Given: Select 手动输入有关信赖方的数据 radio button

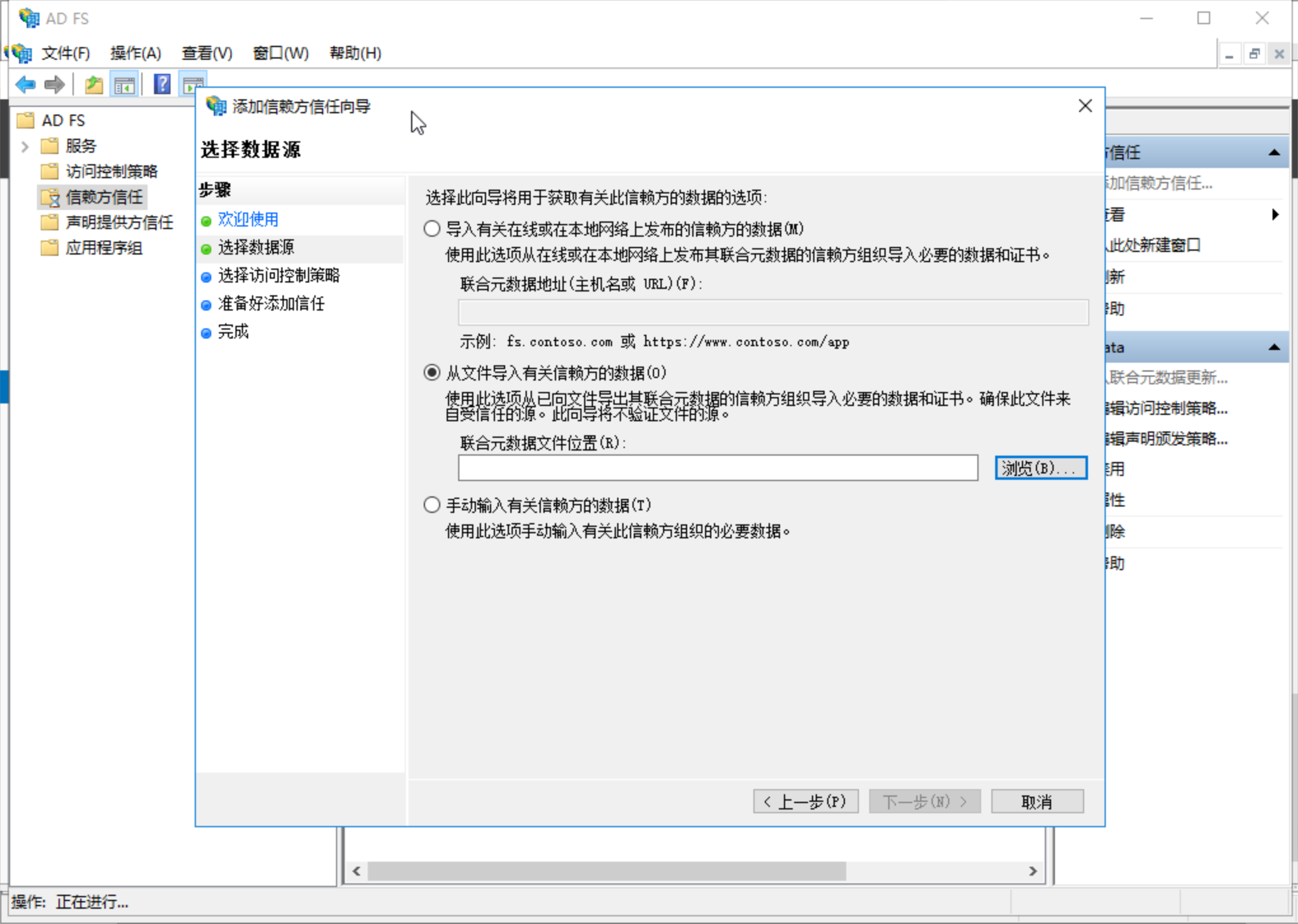Looking at the screenshot, I should 432,505.
